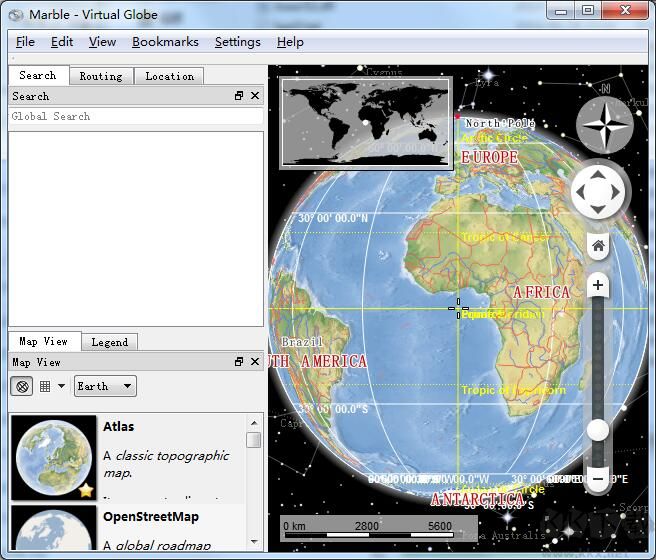
Task: Close the Map View panel
Action: 255,362
